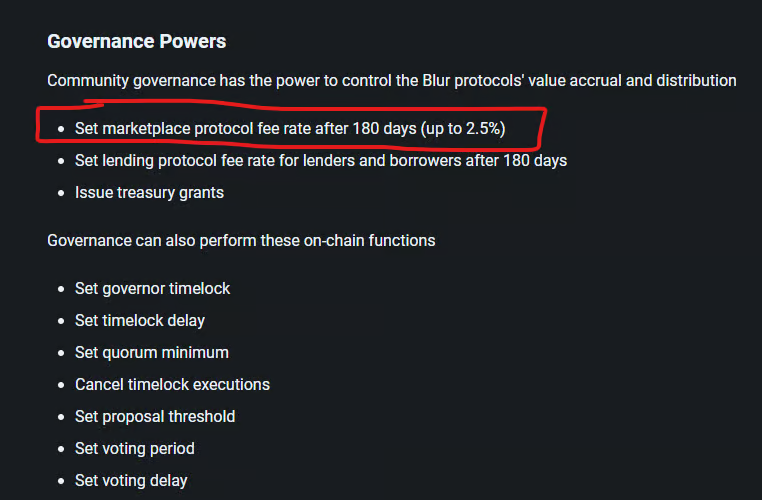762x500 pixels.
Task: Click the Set voting period item
Action: pyautogui.click(x=134, y=448)
